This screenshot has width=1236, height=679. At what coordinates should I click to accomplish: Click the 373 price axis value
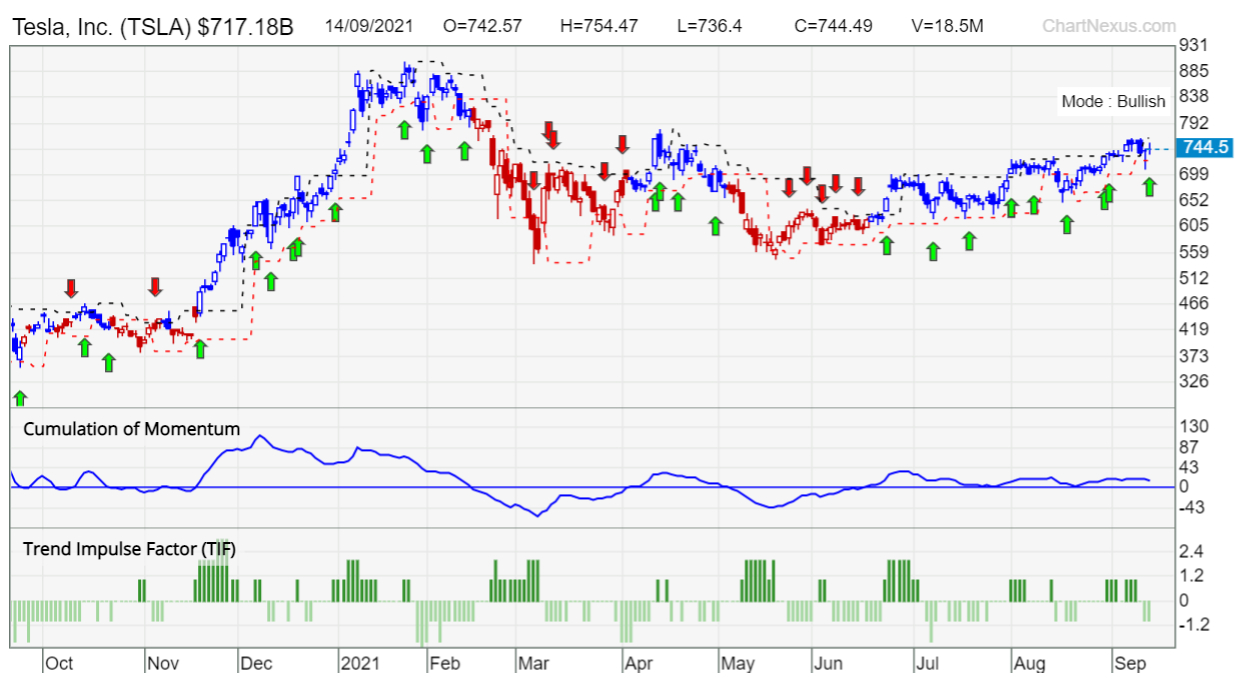(x=1196, y=356)
